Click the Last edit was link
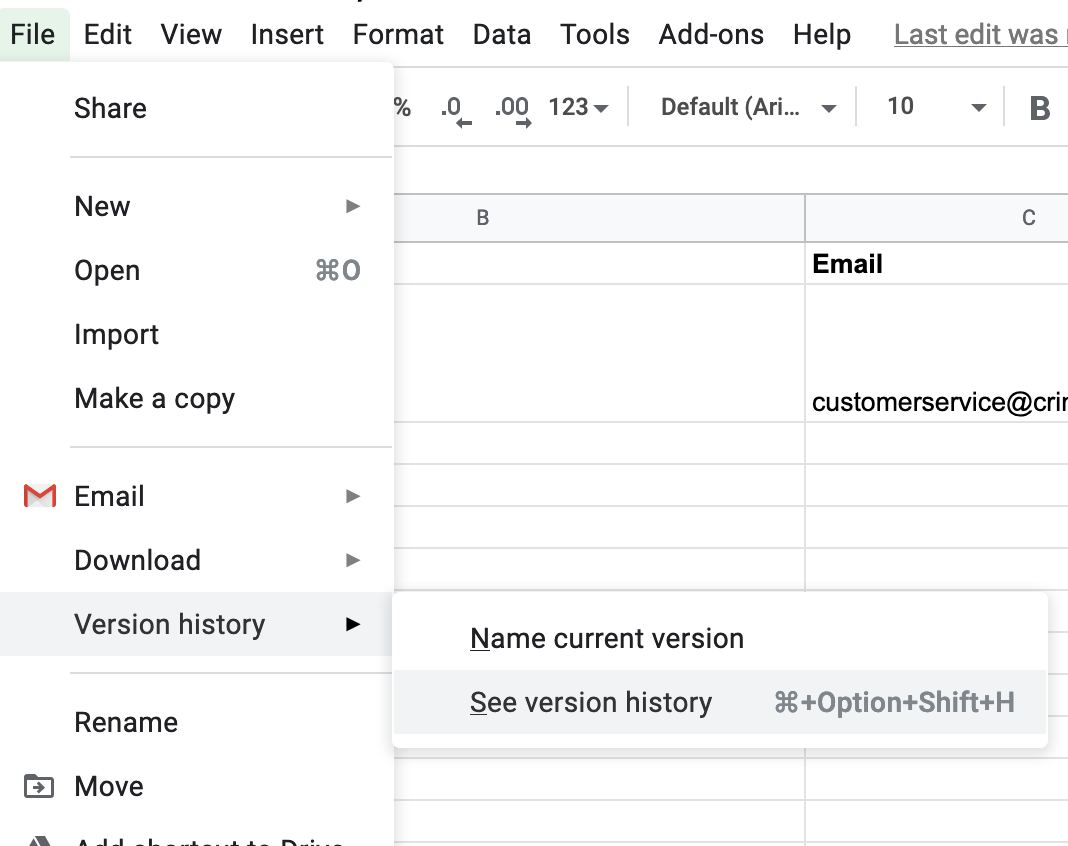This screenshot has height=846, width=1068. point(978,34)
